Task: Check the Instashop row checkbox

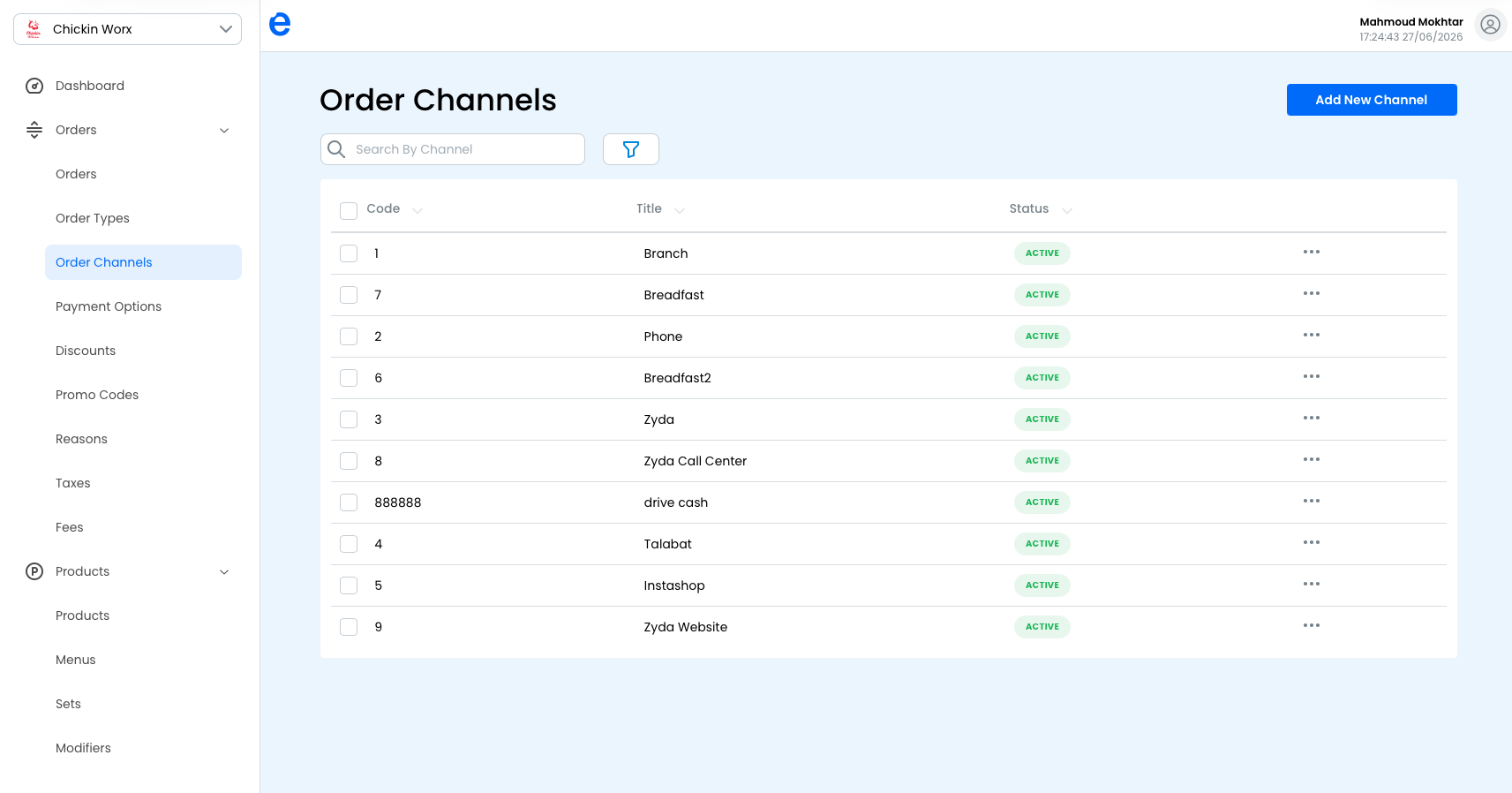Action: click(349, 585)
